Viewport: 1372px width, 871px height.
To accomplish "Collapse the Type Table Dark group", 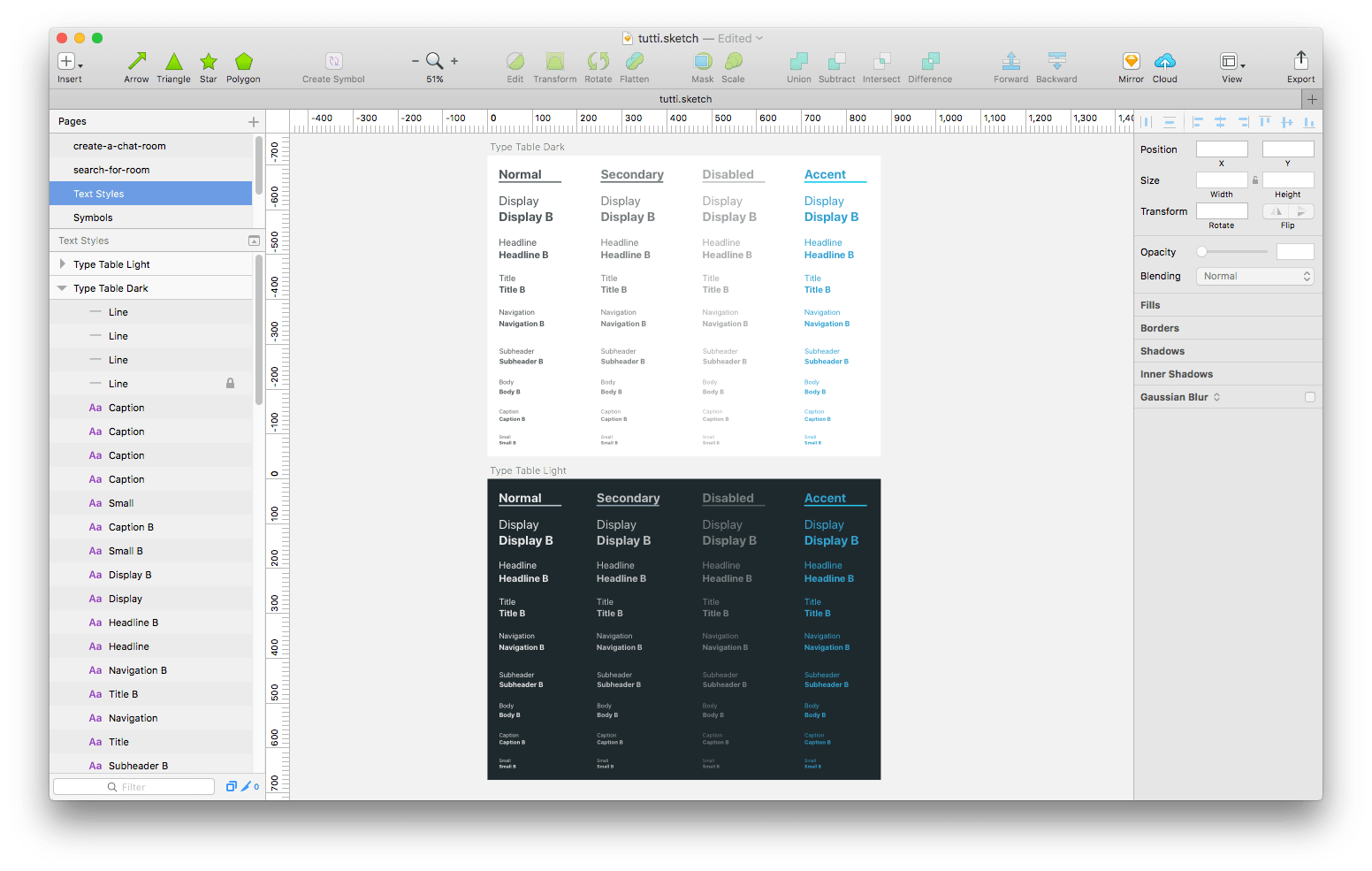I will coord(62,288).
